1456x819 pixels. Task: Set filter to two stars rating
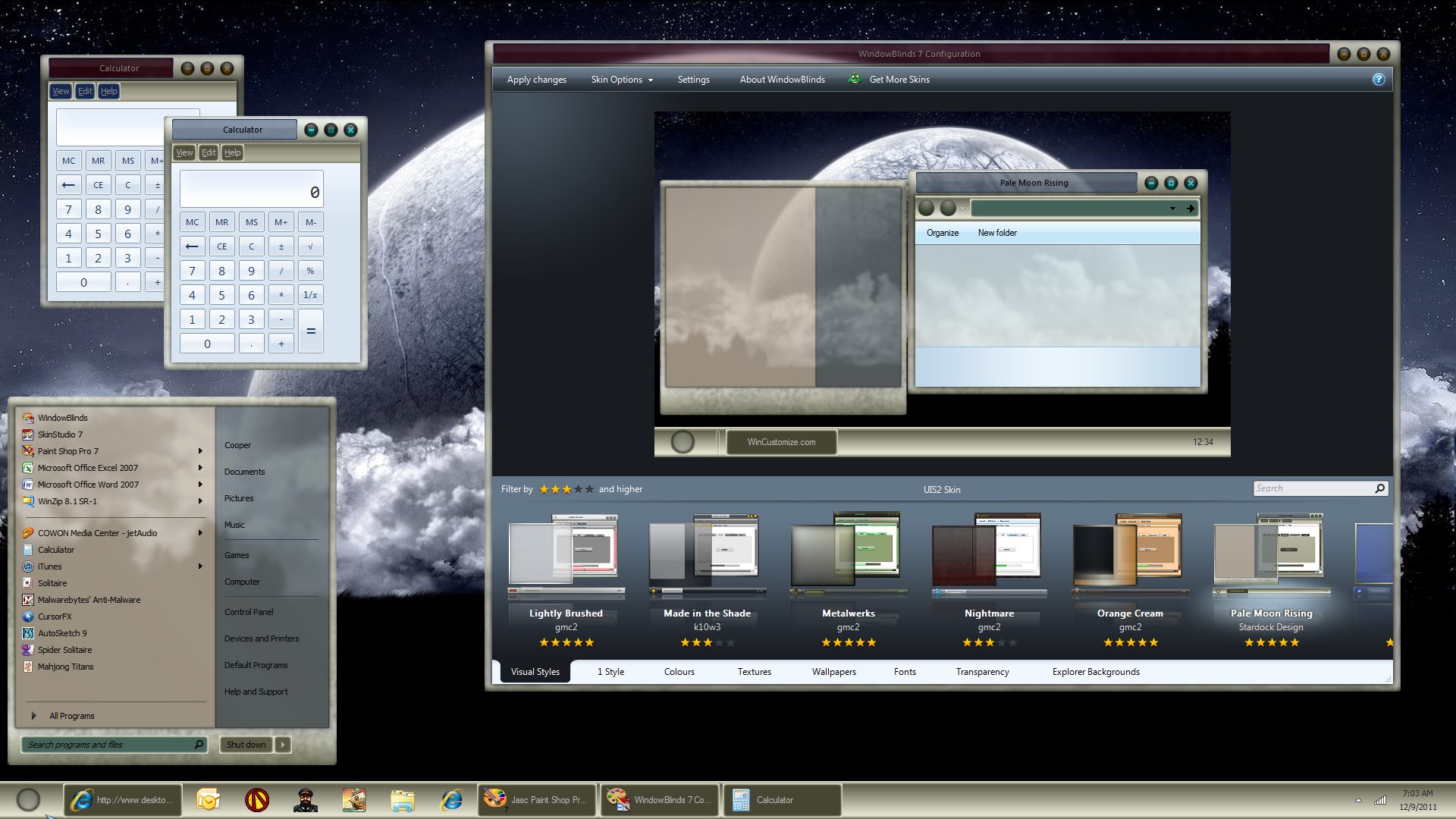coord(555,489)
